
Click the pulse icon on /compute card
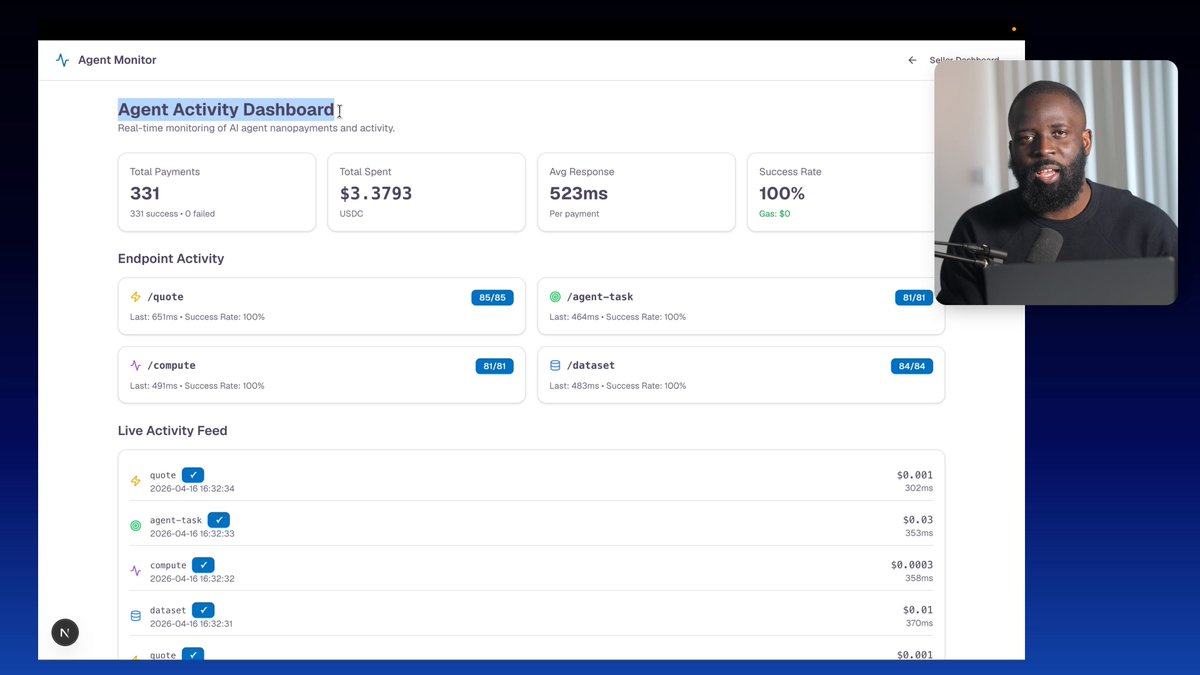pos(136,366)
